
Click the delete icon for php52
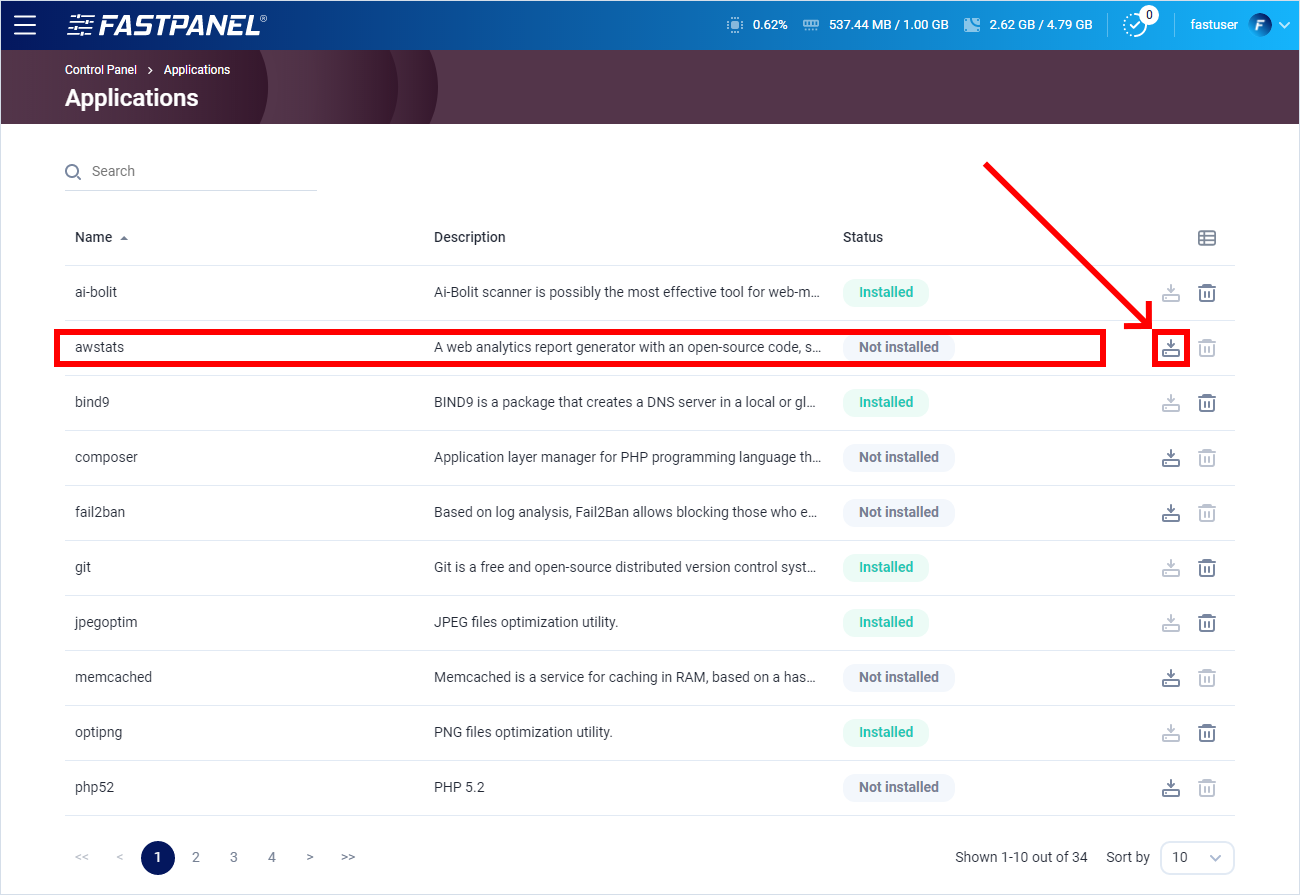tap(1207, 788)
